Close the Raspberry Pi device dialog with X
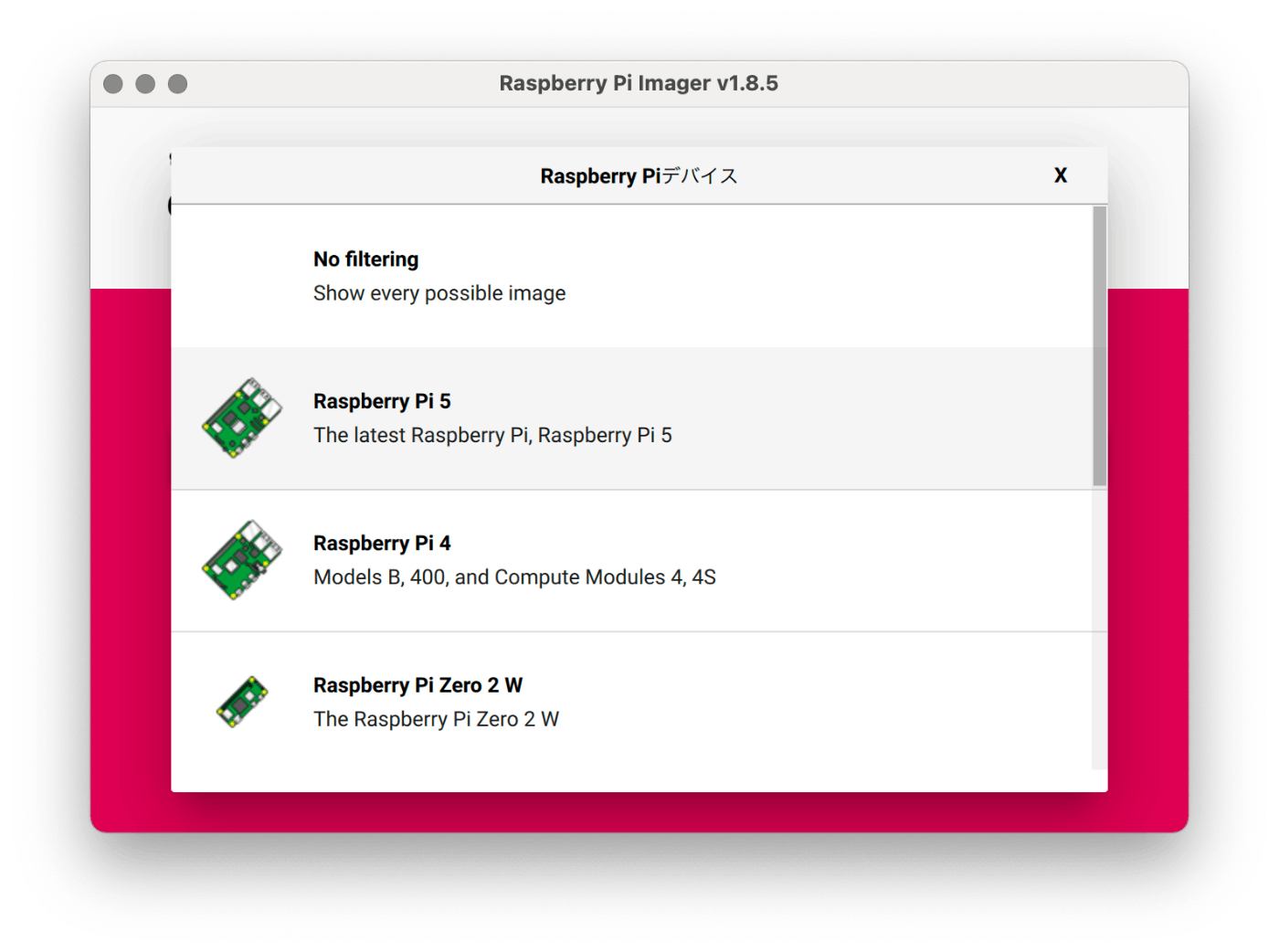This screenshot has height=952, width=1279. pyautogui.click(x=1060, y=175)
